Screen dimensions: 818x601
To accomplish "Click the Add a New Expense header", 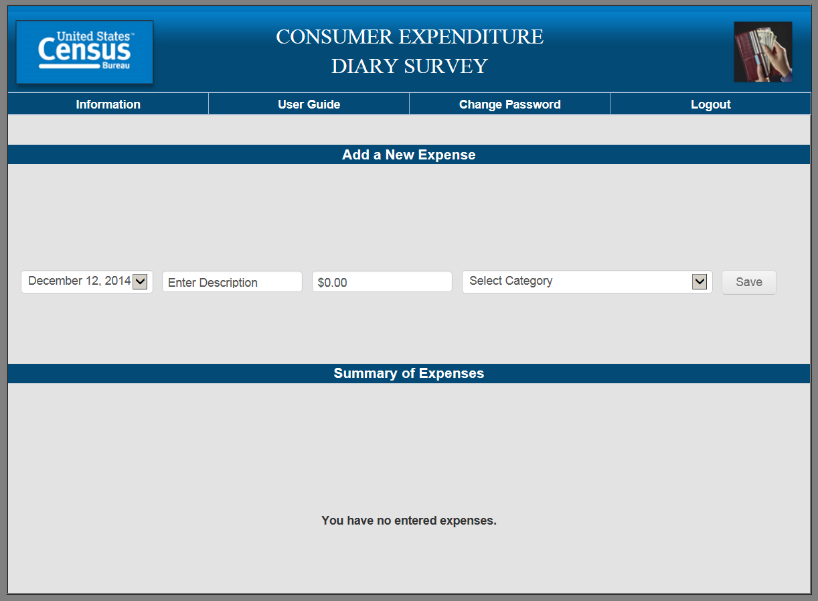I will [x=409, y=155].
